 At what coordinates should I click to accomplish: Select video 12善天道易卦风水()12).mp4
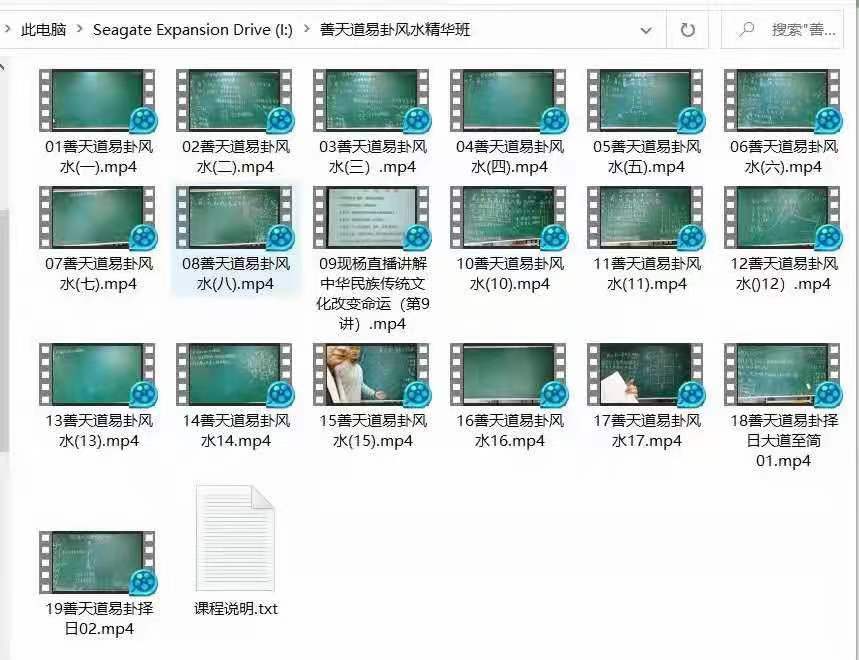783,219
